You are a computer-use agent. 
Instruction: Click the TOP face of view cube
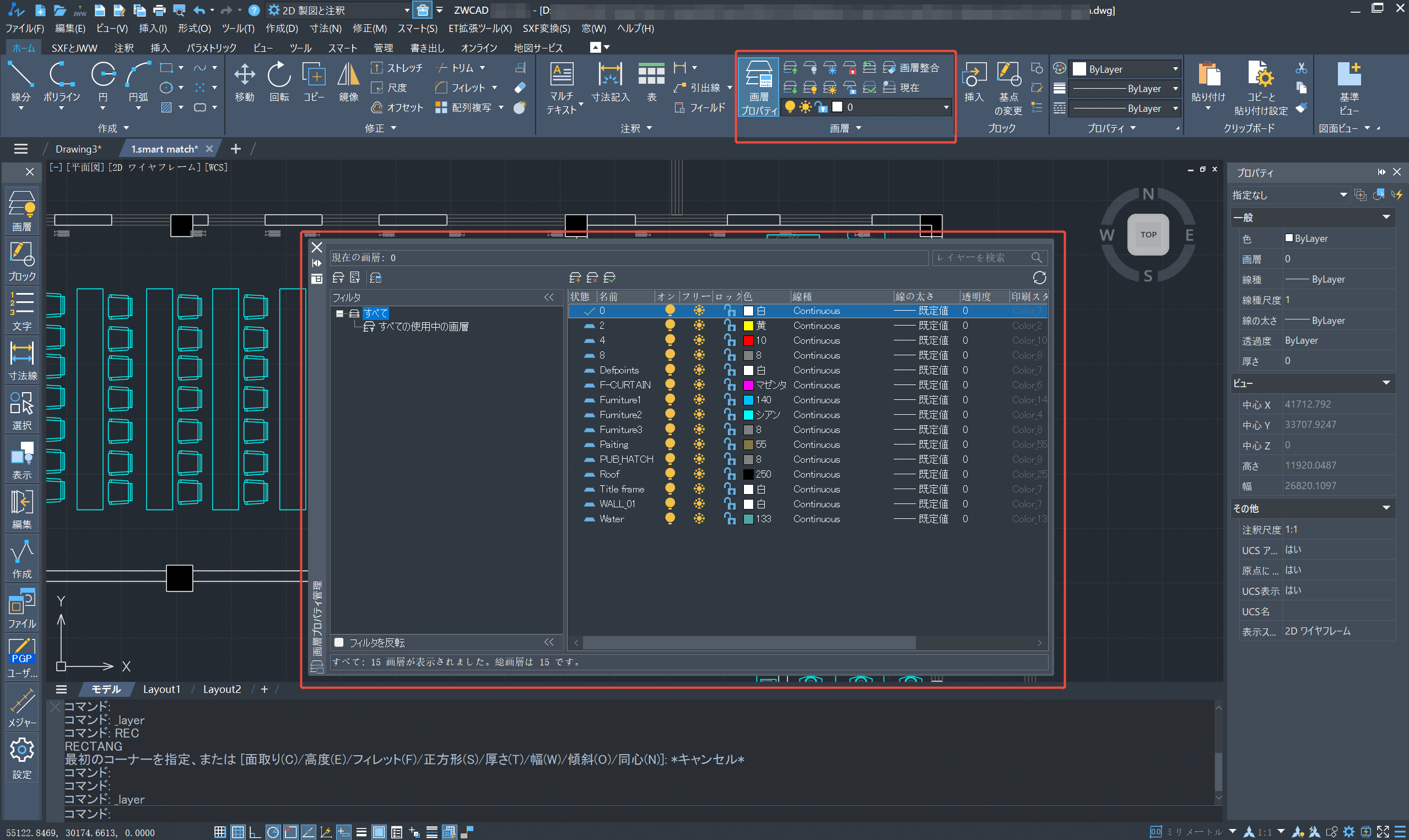tap(1148, 234)
